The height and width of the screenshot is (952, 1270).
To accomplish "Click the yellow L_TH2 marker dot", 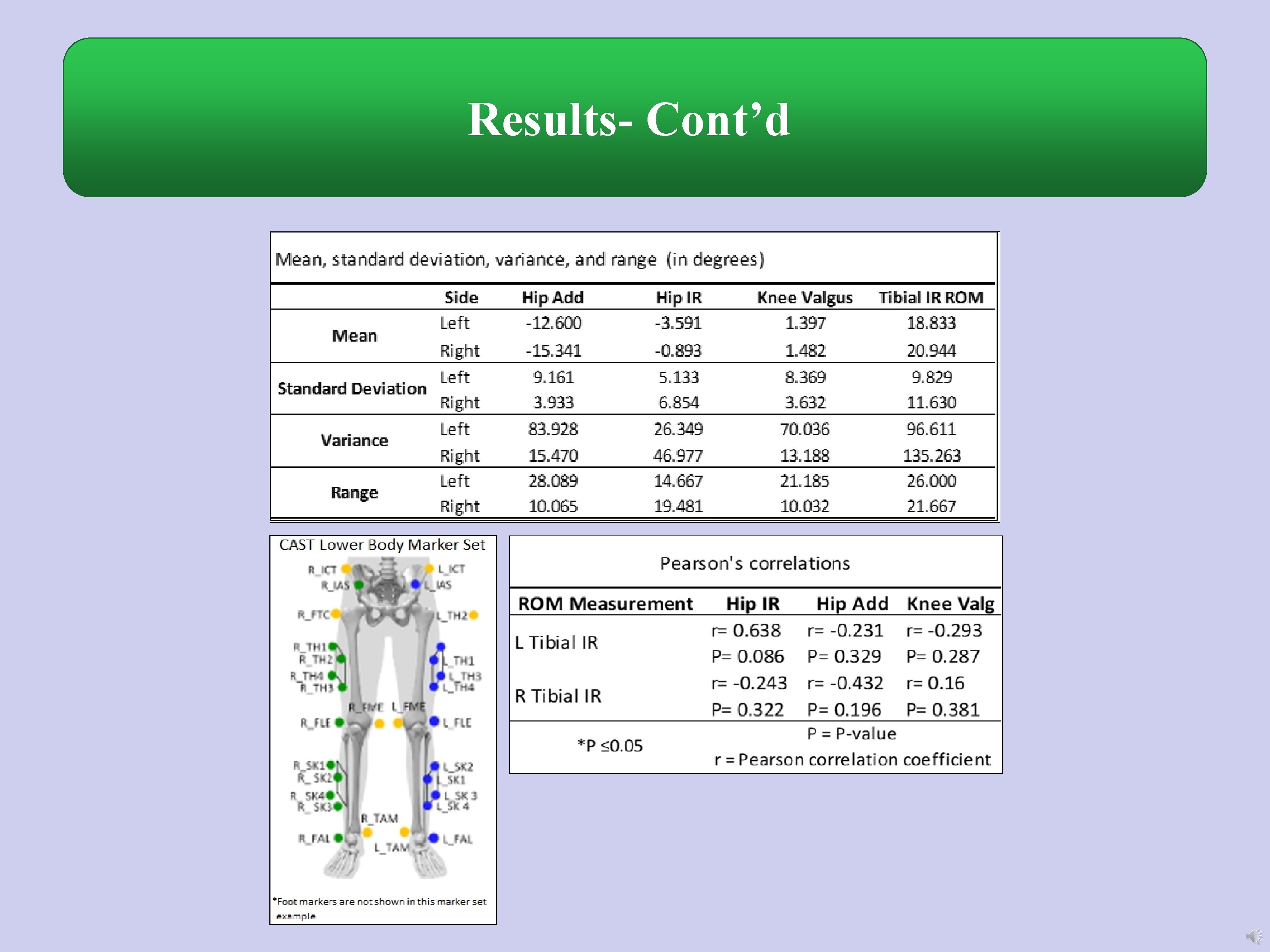I will pos(473,615).
